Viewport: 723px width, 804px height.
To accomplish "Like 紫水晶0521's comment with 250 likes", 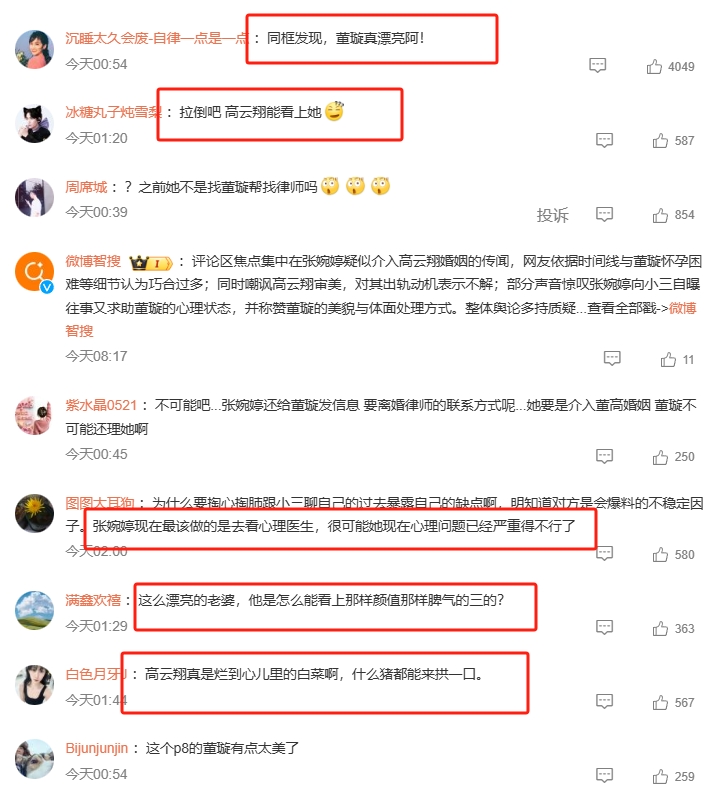I will pos(660,457).
